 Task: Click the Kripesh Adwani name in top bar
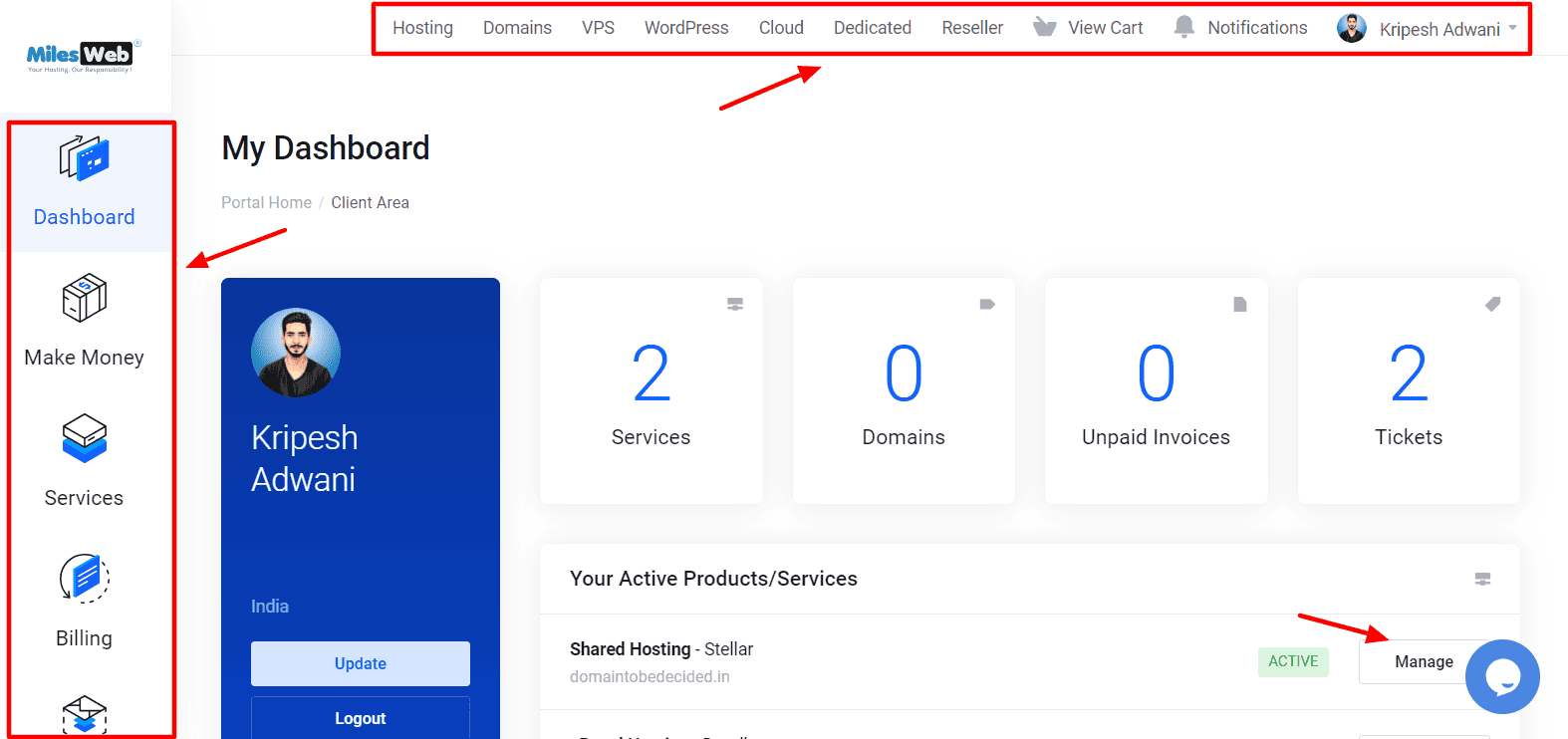coord(1439,30)
